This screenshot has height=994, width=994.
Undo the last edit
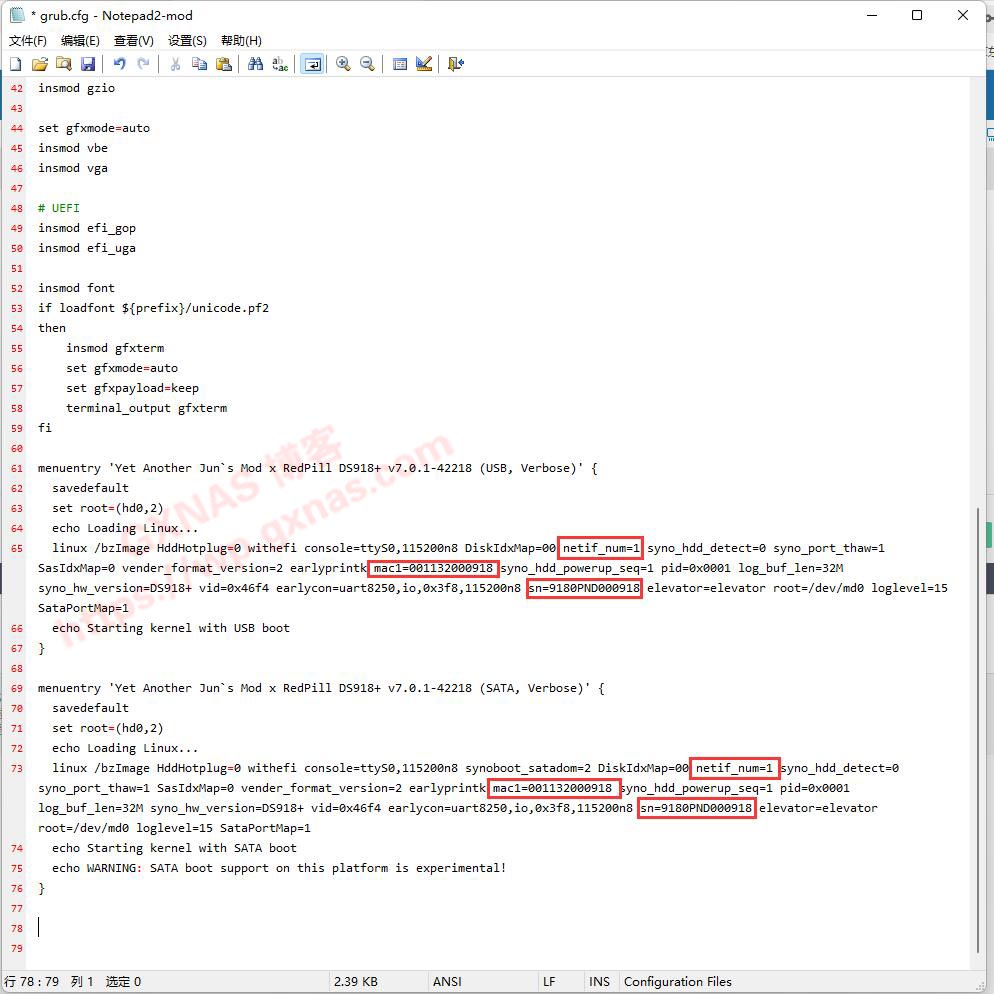tap(119, 64)
